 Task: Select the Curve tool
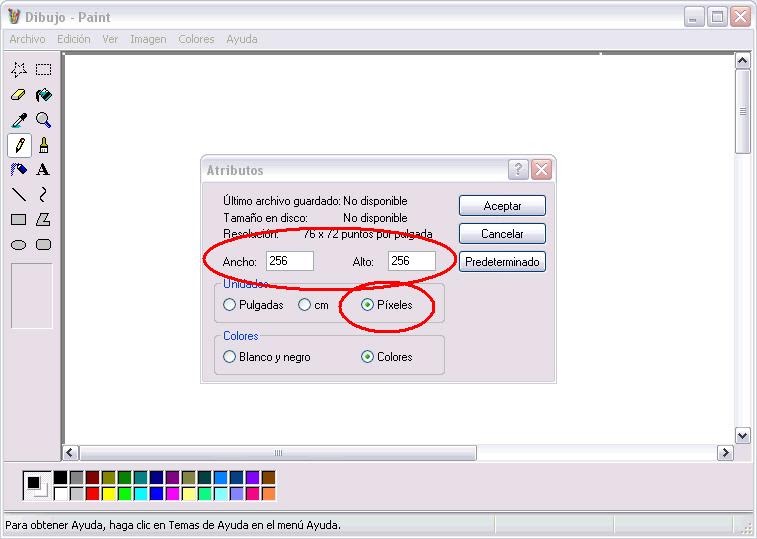pyautogui.click(x=43, y=195)
